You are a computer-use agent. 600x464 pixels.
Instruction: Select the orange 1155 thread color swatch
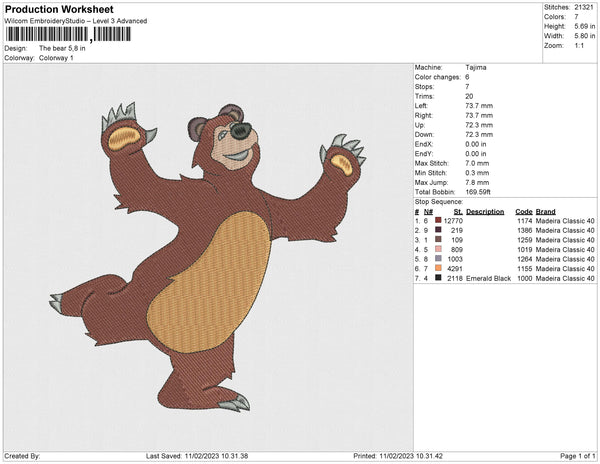(x=438, y=269)
